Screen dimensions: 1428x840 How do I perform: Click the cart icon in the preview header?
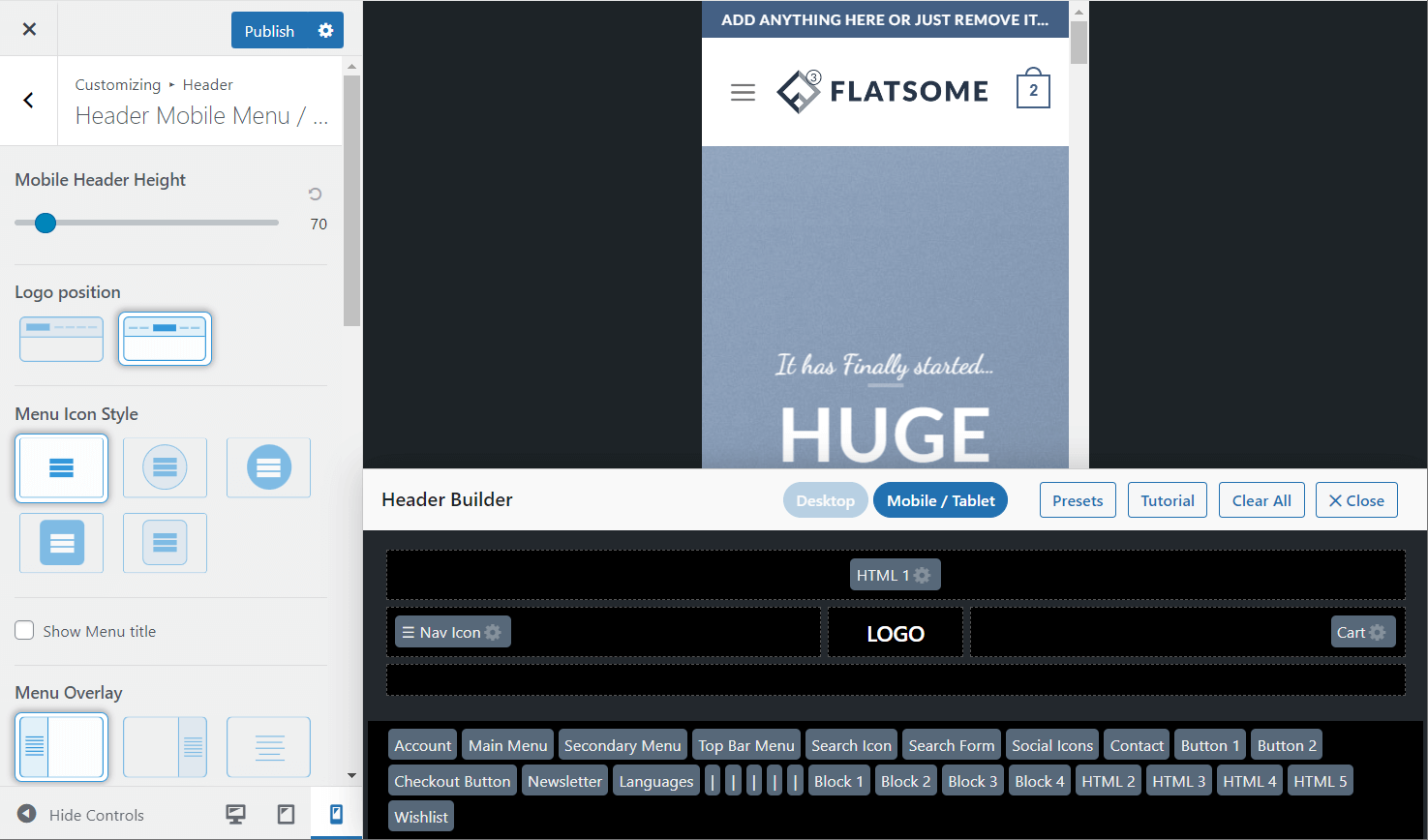1033,90
